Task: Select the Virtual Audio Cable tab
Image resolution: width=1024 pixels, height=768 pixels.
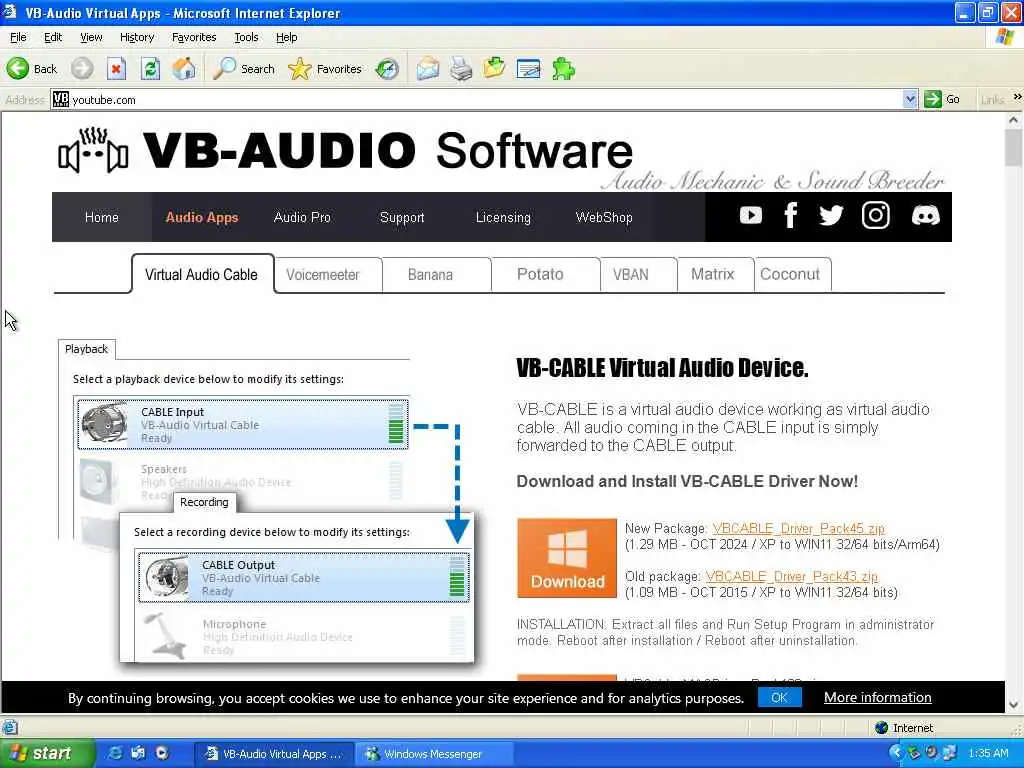Action: tap(202, 274)
